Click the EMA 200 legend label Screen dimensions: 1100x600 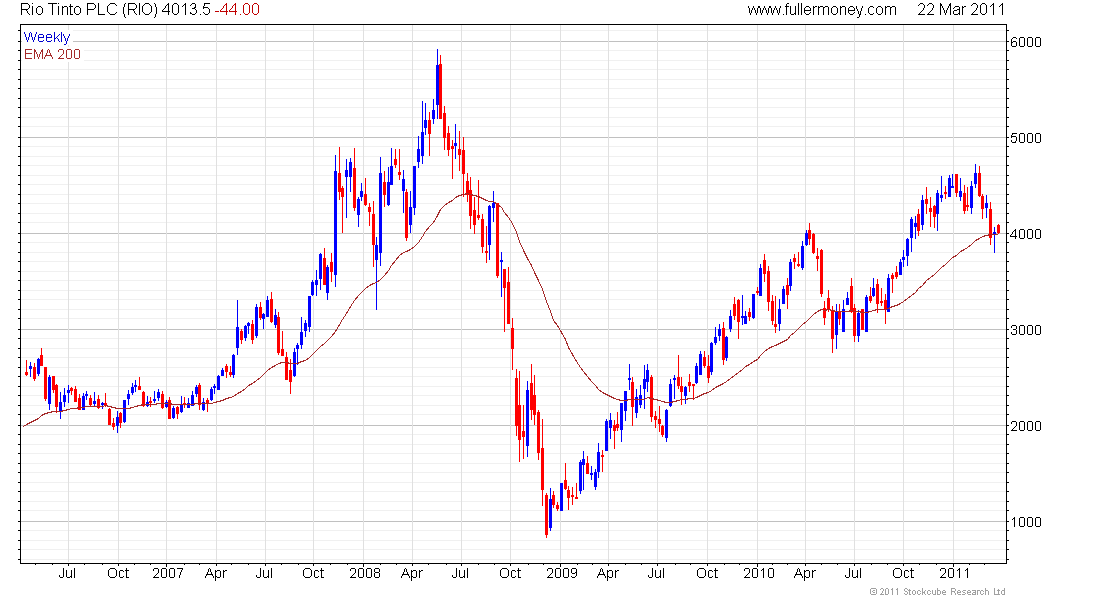[x=52, y=54]
